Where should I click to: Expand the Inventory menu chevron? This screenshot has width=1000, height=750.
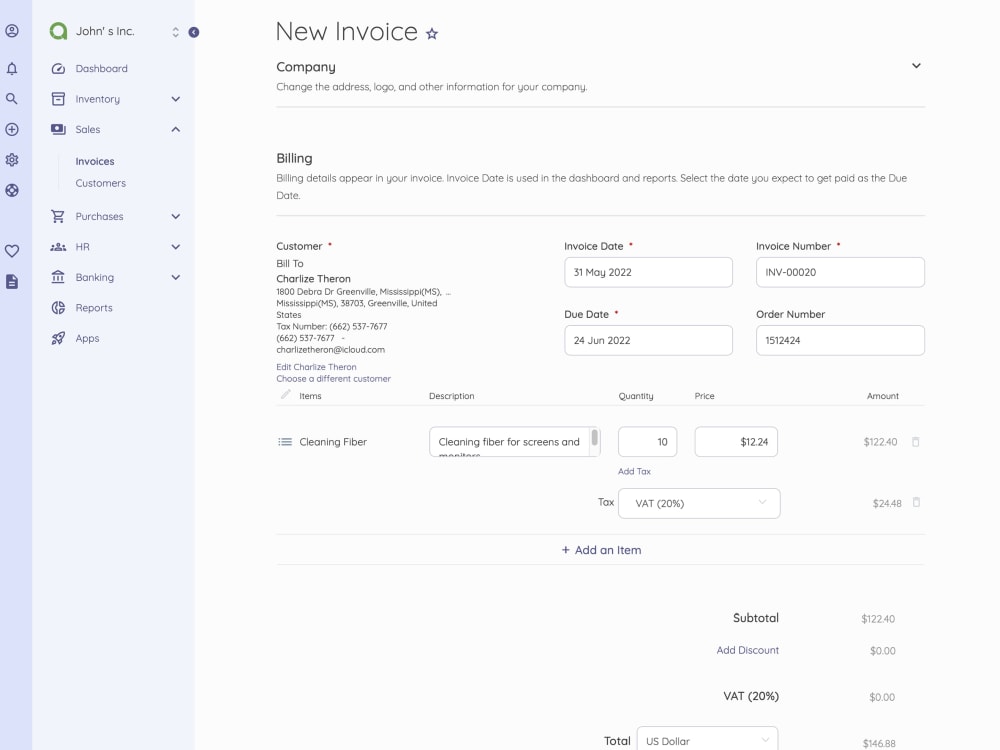(175, 99)
